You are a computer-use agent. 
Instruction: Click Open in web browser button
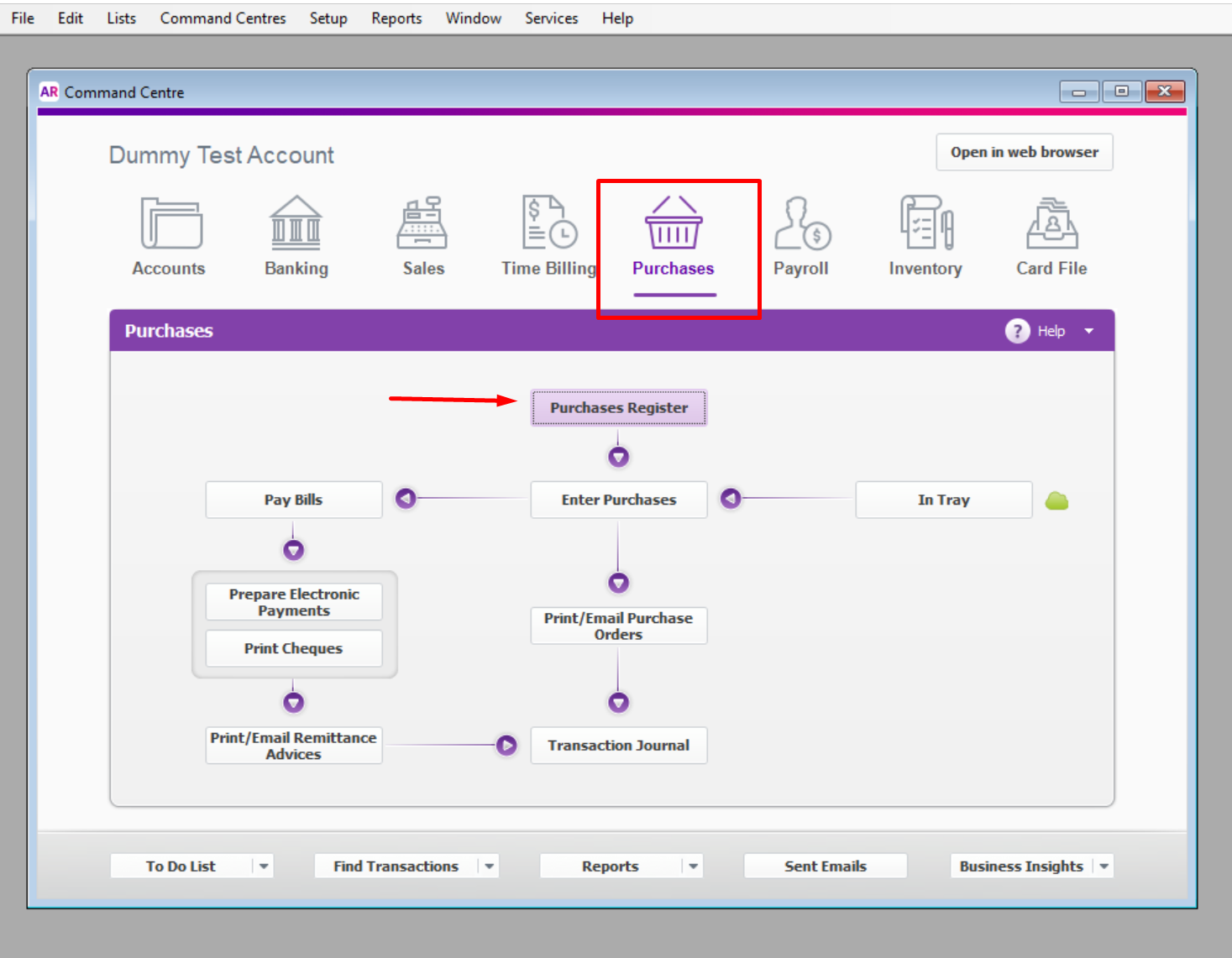[x=1025, y=152]
